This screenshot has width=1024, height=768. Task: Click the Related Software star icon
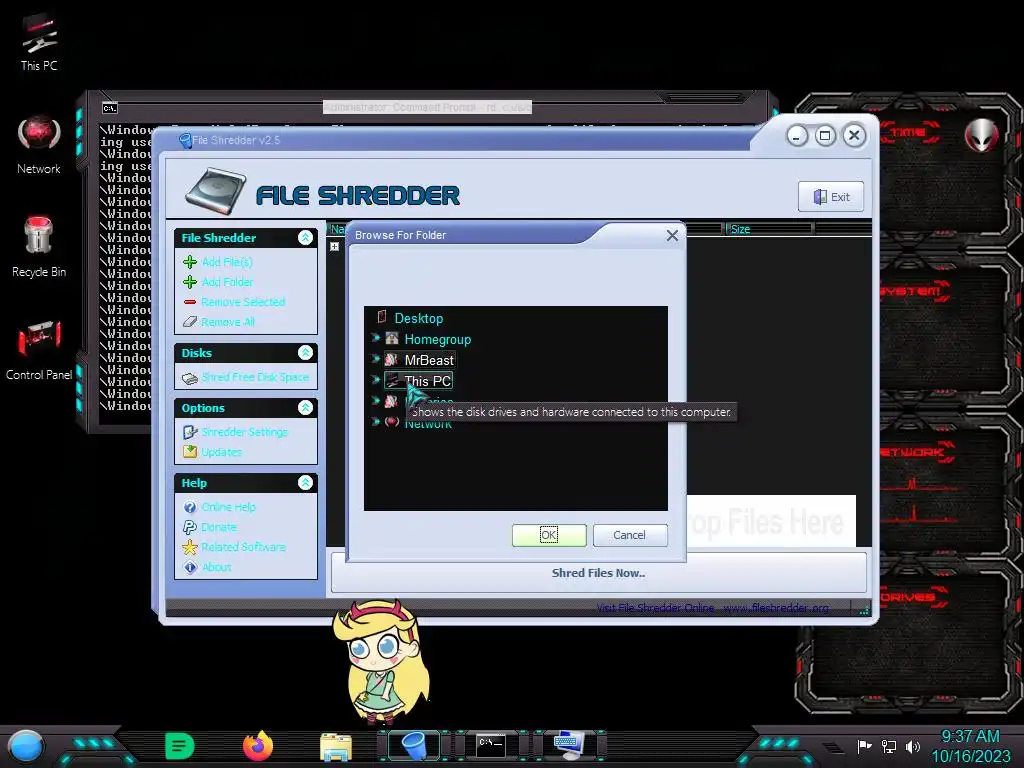190,547
